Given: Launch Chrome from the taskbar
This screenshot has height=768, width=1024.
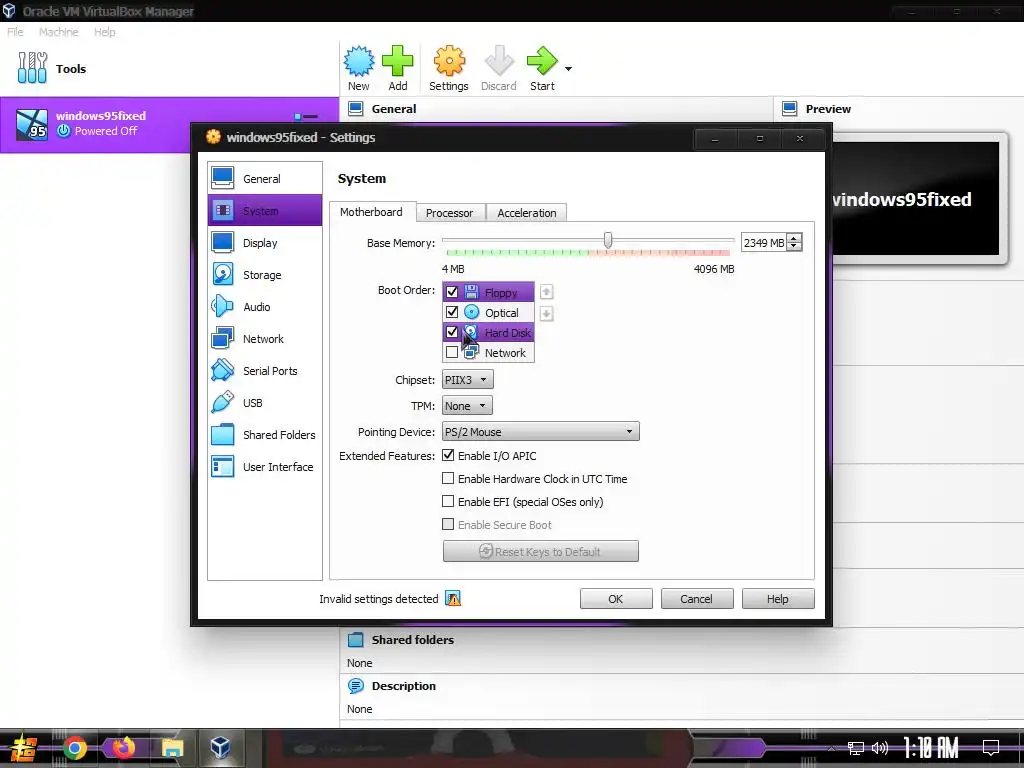Looking at the screenshot, I should pyautogui.click(x=74, y=748).
